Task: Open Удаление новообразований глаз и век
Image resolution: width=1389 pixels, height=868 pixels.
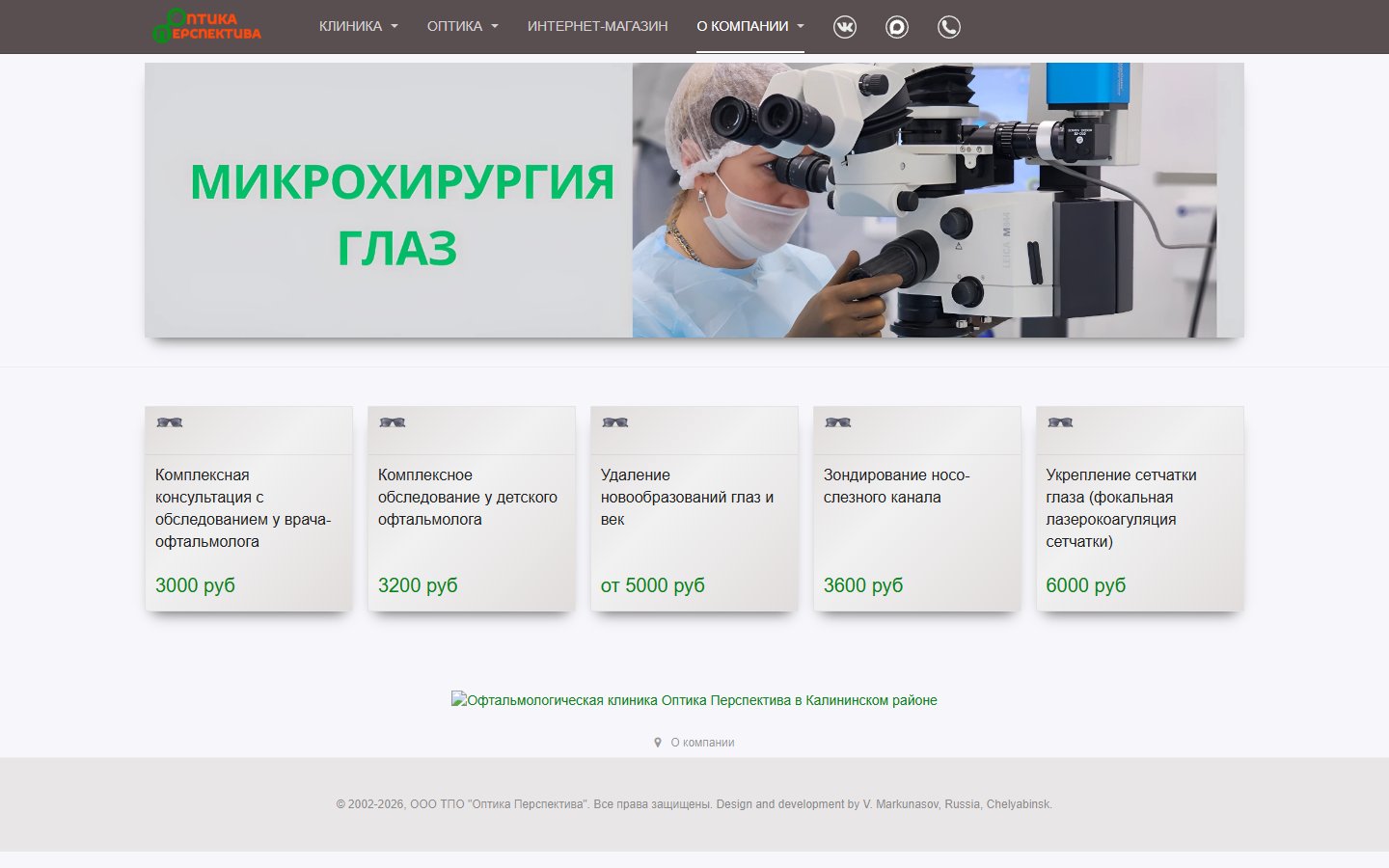Action: [x=687, y=498]
